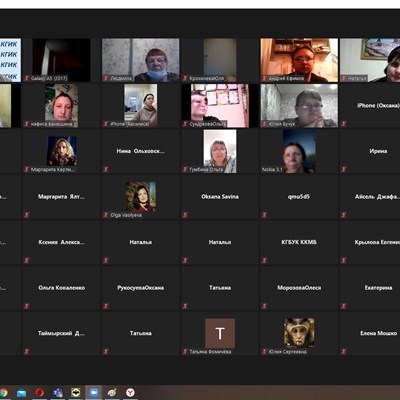Select the Oksana Savina participant tile

point(220,197)
